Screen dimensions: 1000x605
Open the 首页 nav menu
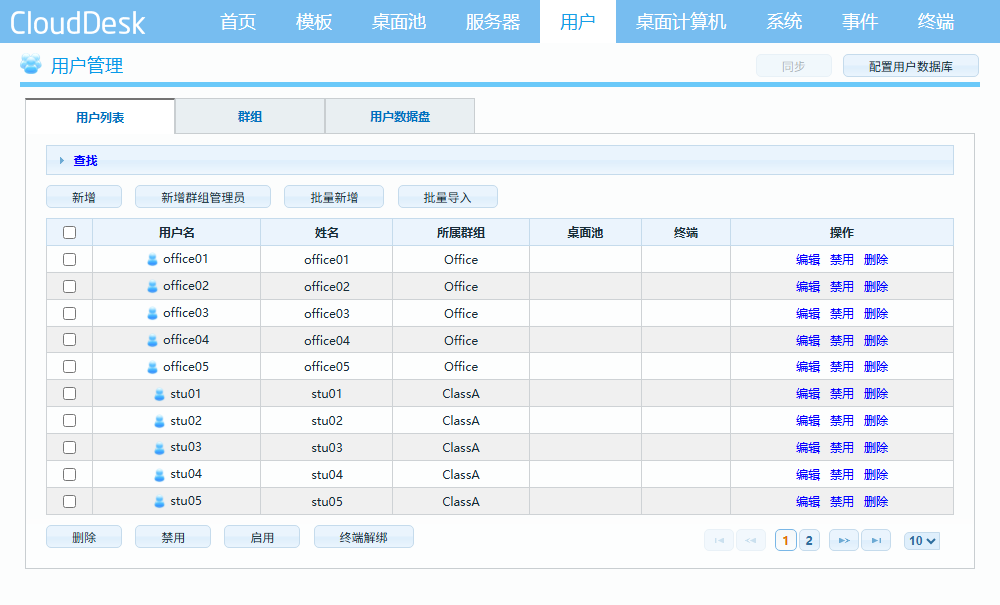pyautogui.click(x=238, y=22)
